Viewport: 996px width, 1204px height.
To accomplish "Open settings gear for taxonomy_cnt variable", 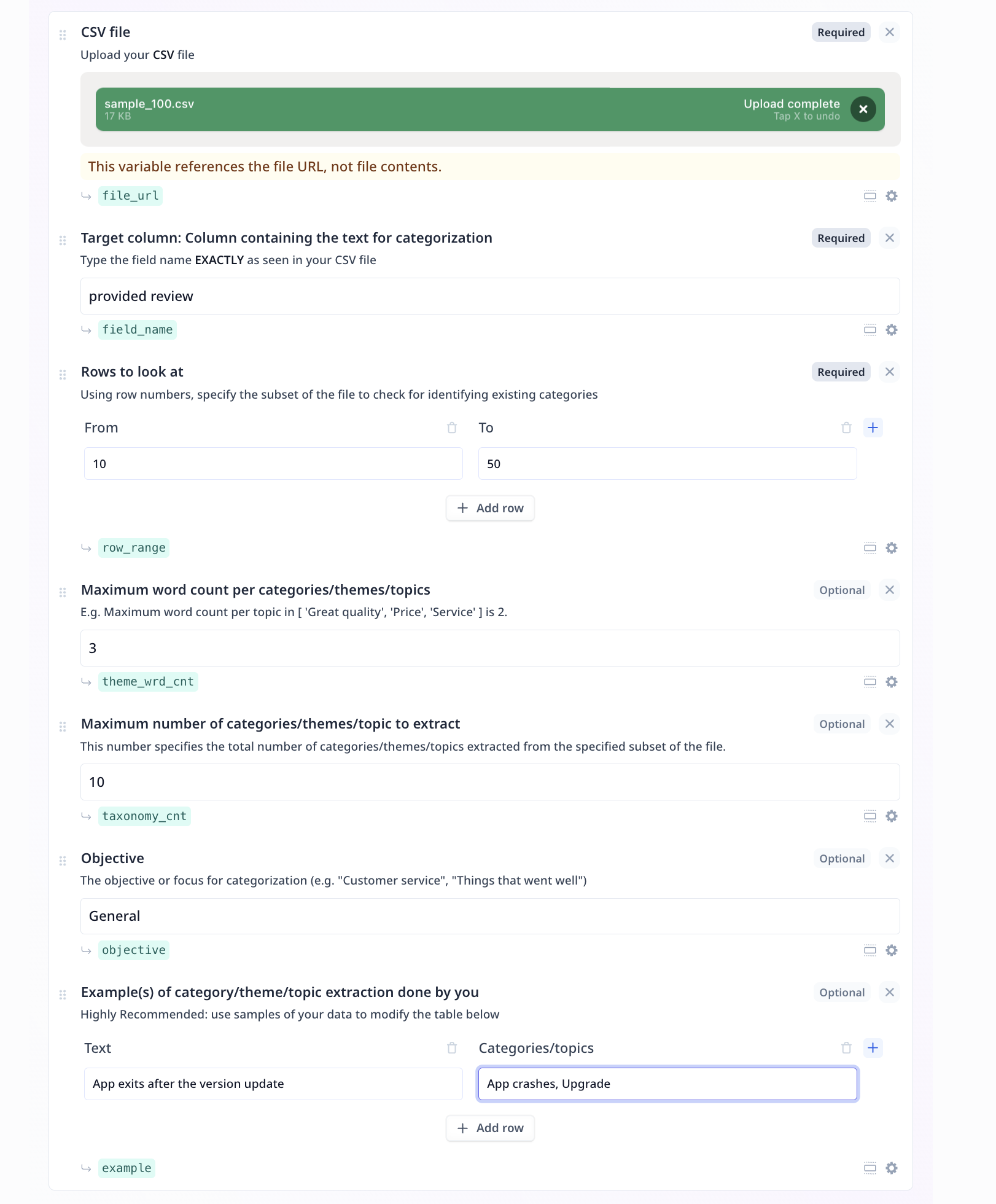I will click(892, 816).
